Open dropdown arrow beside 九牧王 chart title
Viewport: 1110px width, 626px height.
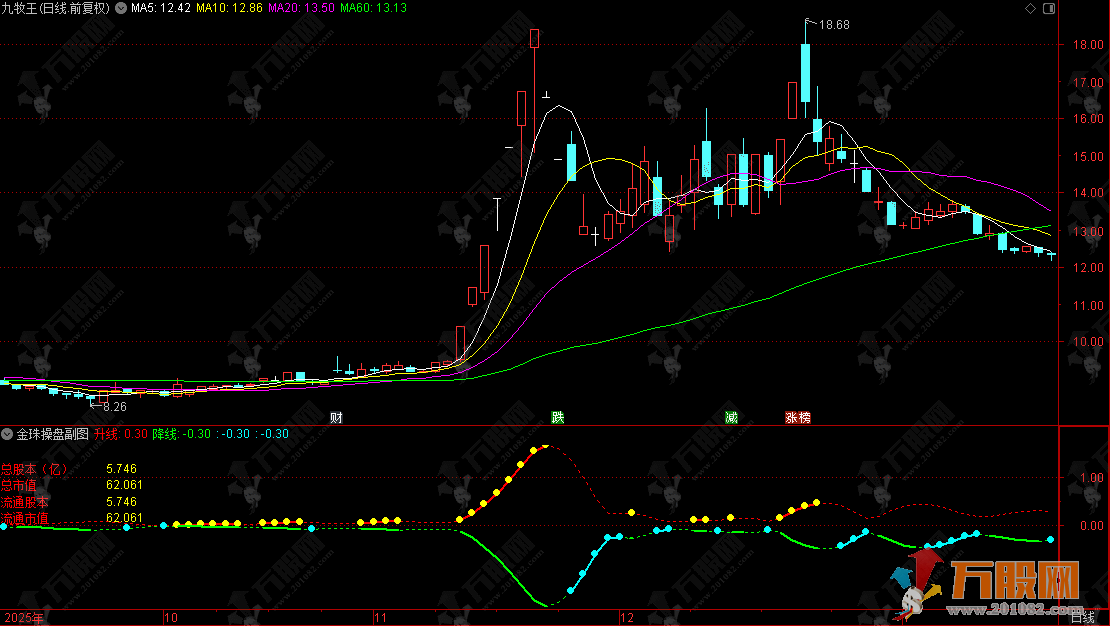pyautogui.click(x=122, y=8)
